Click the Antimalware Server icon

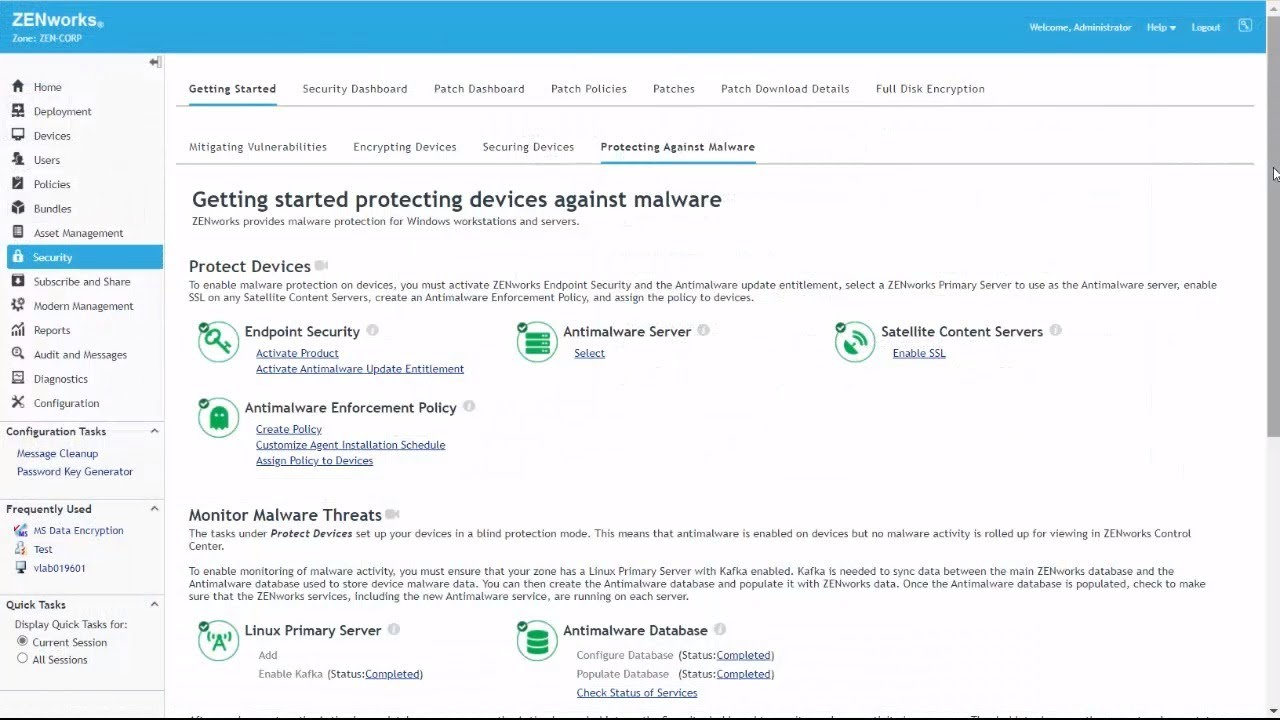point(537,342)
